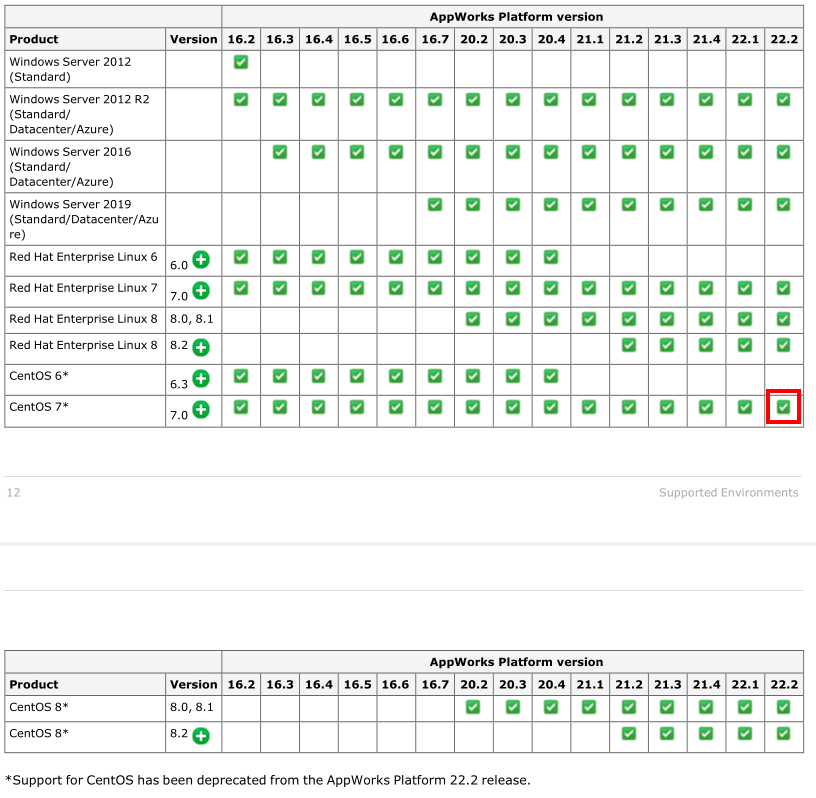The height and width of the screenshot is (798, 816).
Task: Click CentOS 8 8.0, 8.1 checkmark under 20.2
Action: pos(473,707)
